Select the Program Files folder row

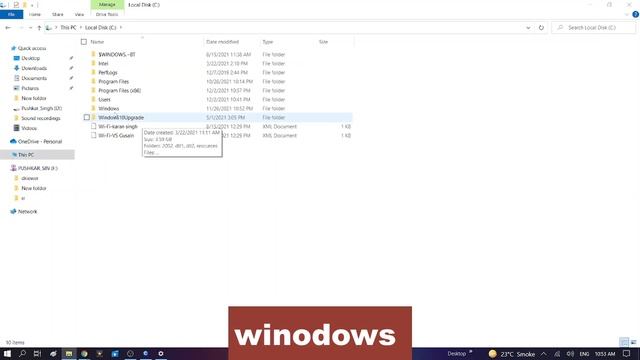pyautogui.click(x=216, y=82)
